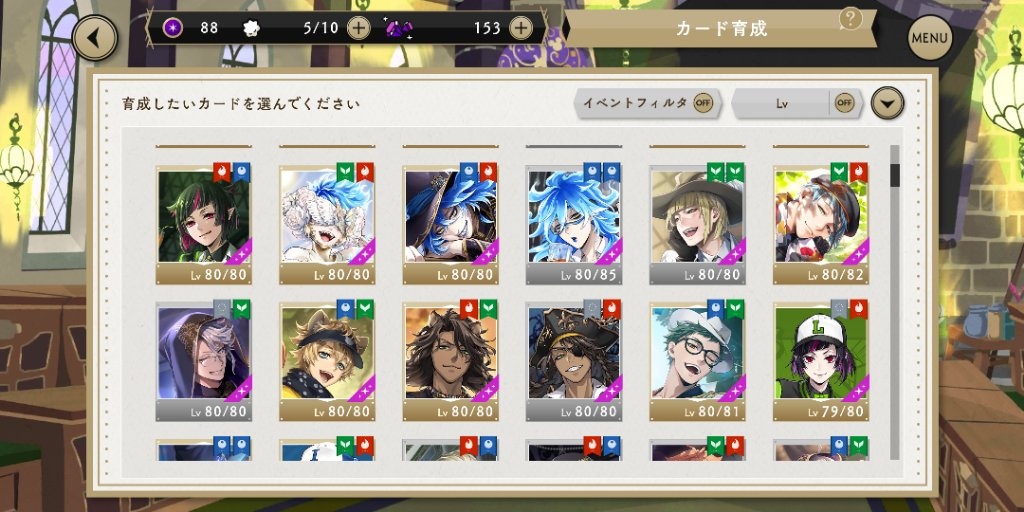The image size is (1024, 512).
Task: Tap the purple star coin icon
Action: click(x=172, y=28)
